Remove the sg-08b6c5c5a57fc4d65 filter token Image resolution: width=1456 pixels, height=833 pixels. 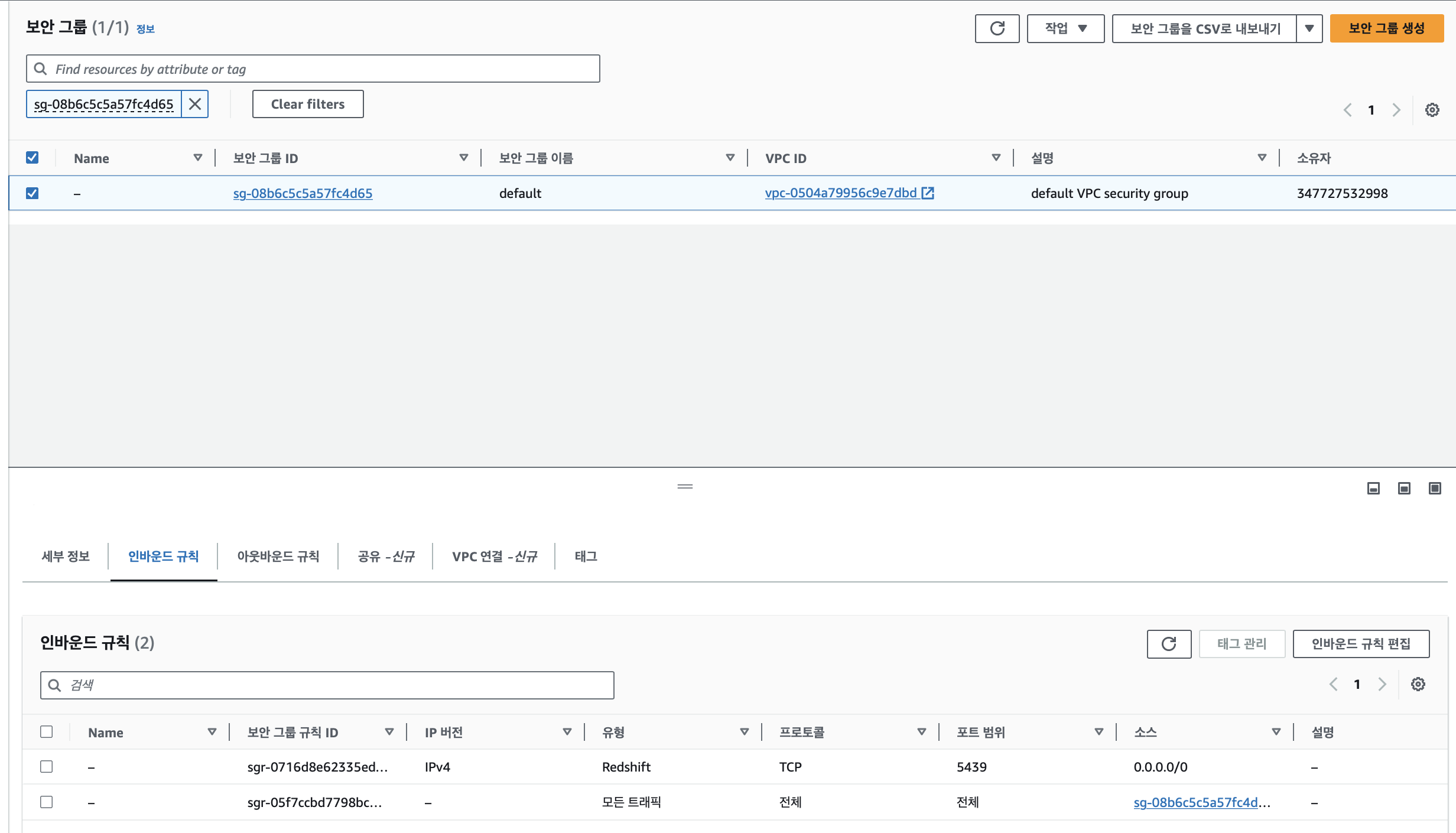point(195,104)
